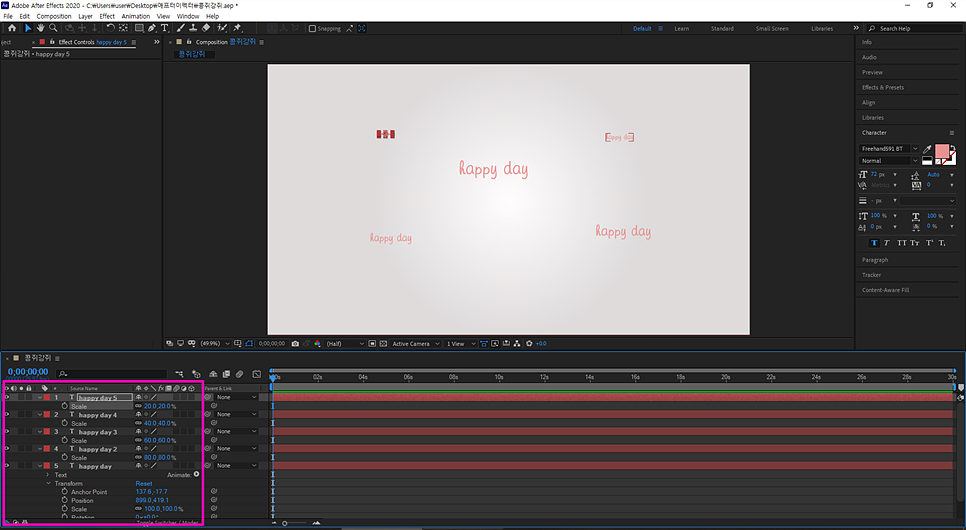Select the Selection arrow tool
966x530 pixels.
(27, 28)
